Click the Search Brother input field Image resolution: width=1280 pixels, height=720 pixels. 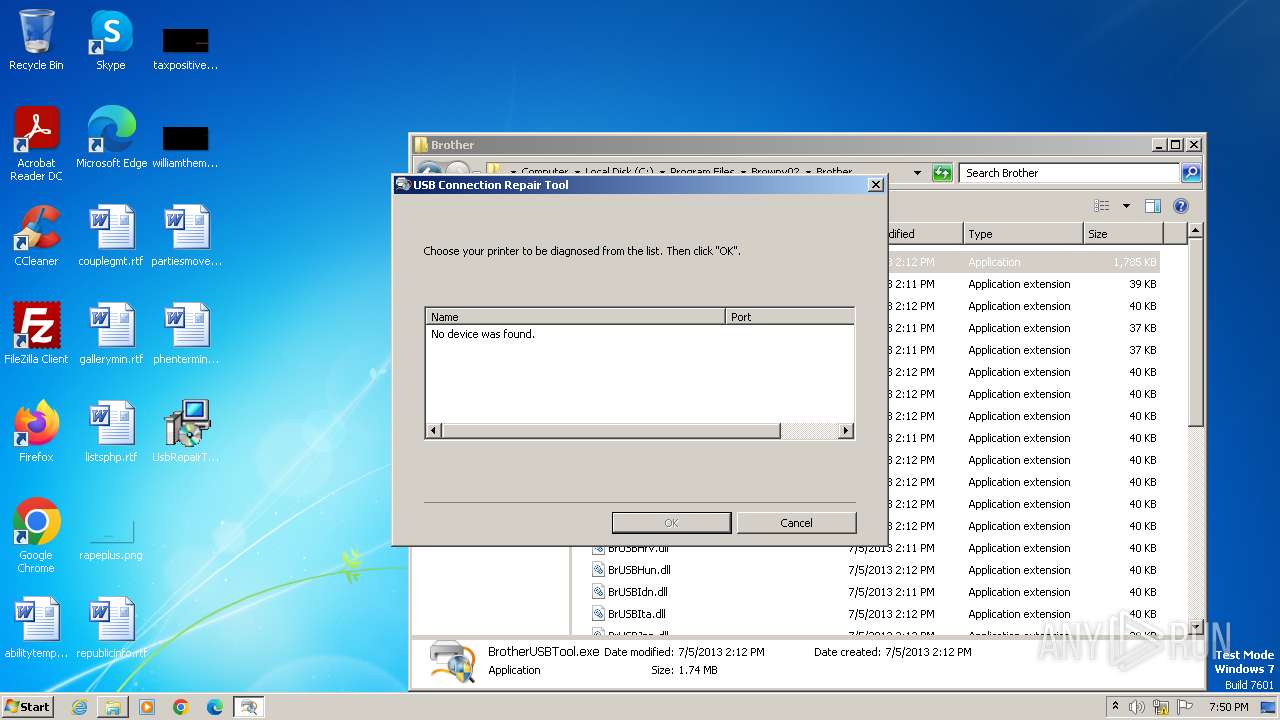point(1068,173)
